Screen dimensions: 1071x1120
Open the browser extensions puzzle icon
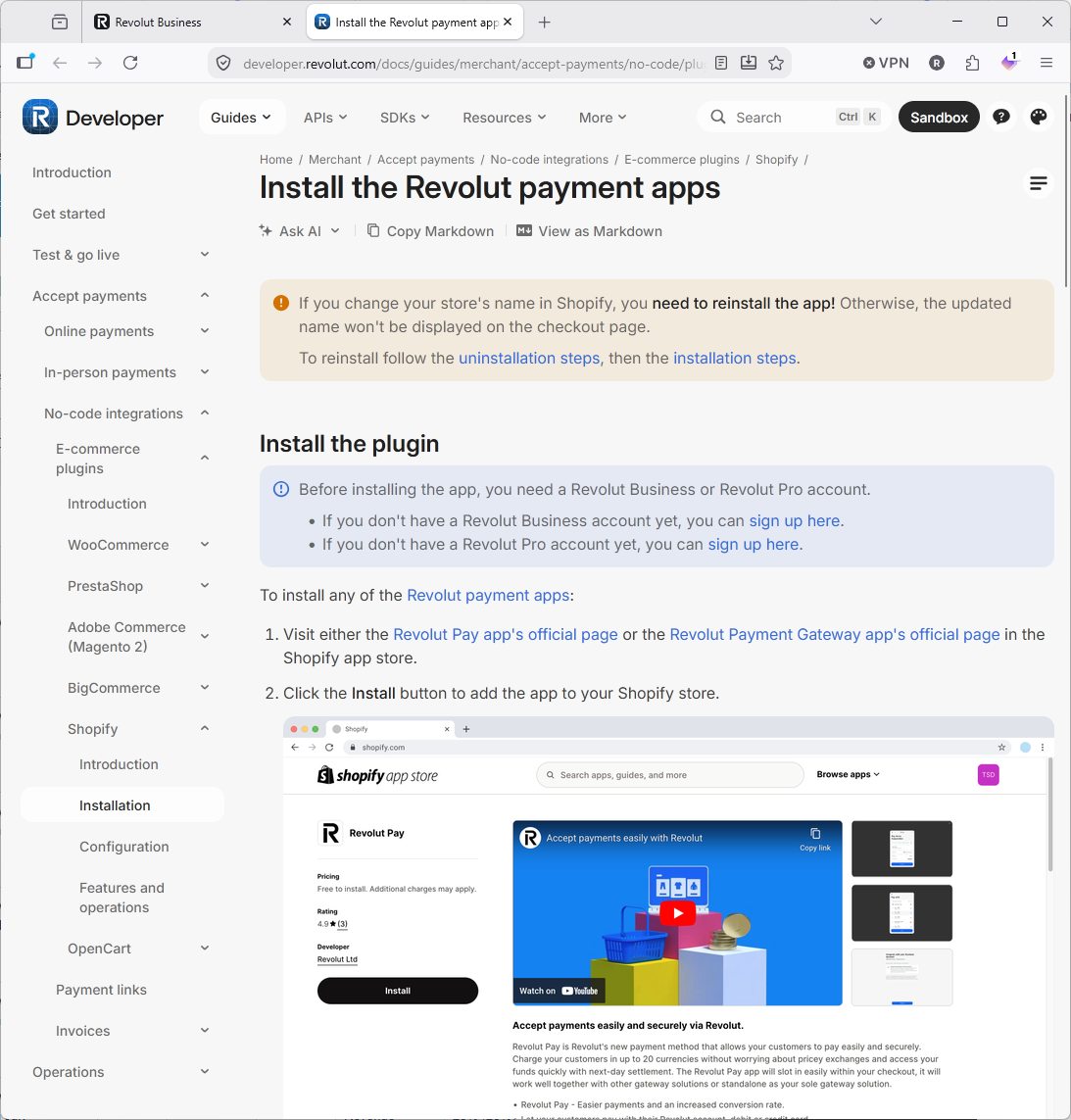click(972, 63)
